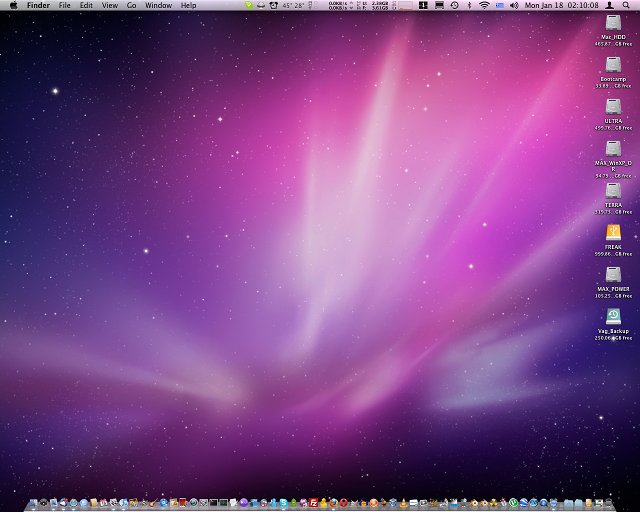
Task: Open the volume control in menu bar
Action: coord(514,5)
